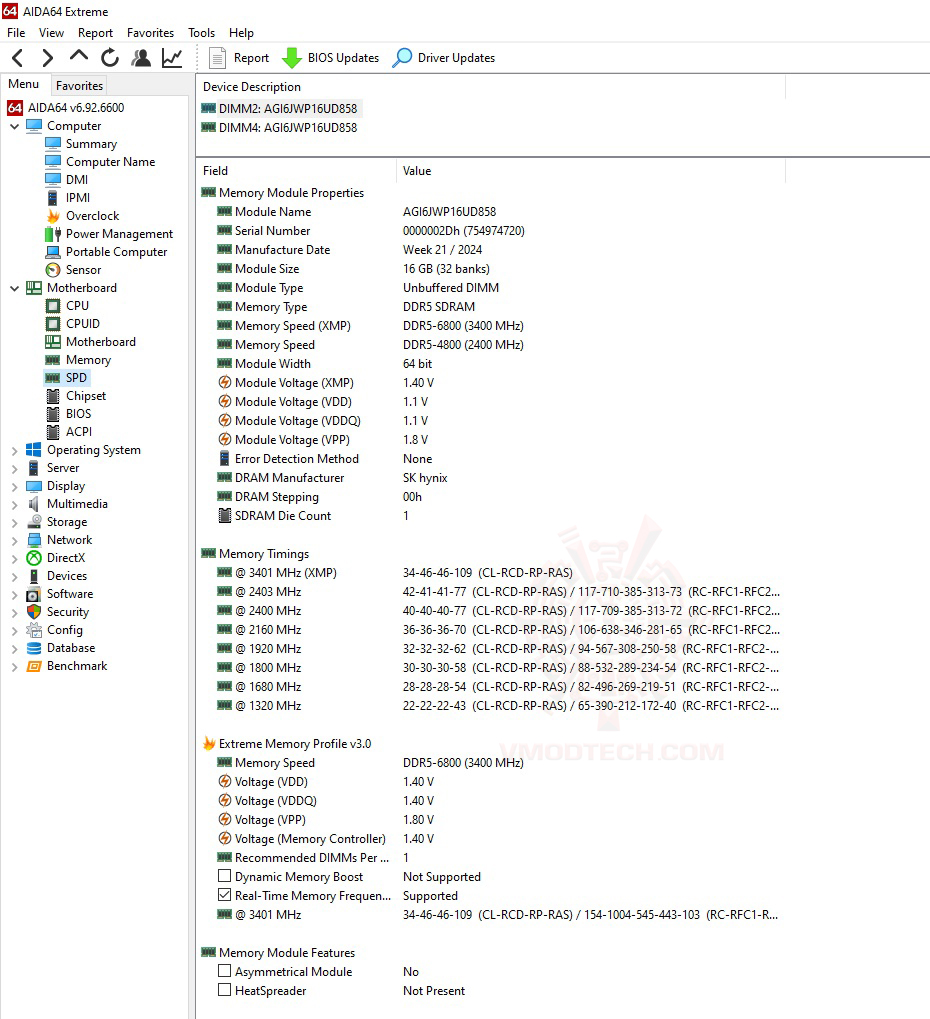This screenshot has width=930, height=1019.
Task: Select the BIOS icon
Action: pos(53,414)
